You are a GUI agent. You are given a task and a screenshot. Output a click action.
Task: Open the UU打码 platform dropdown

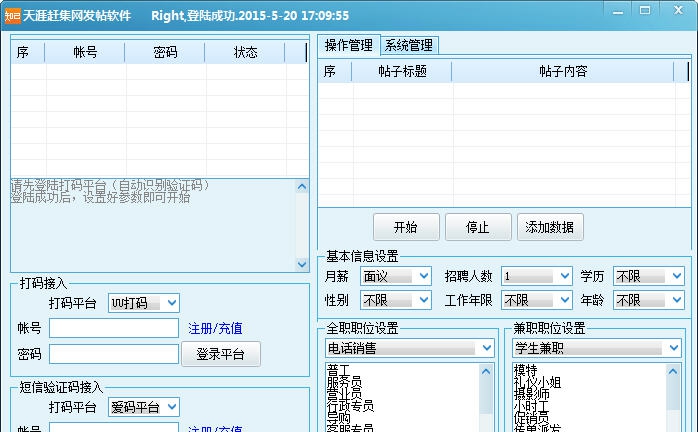click(144, 303)
